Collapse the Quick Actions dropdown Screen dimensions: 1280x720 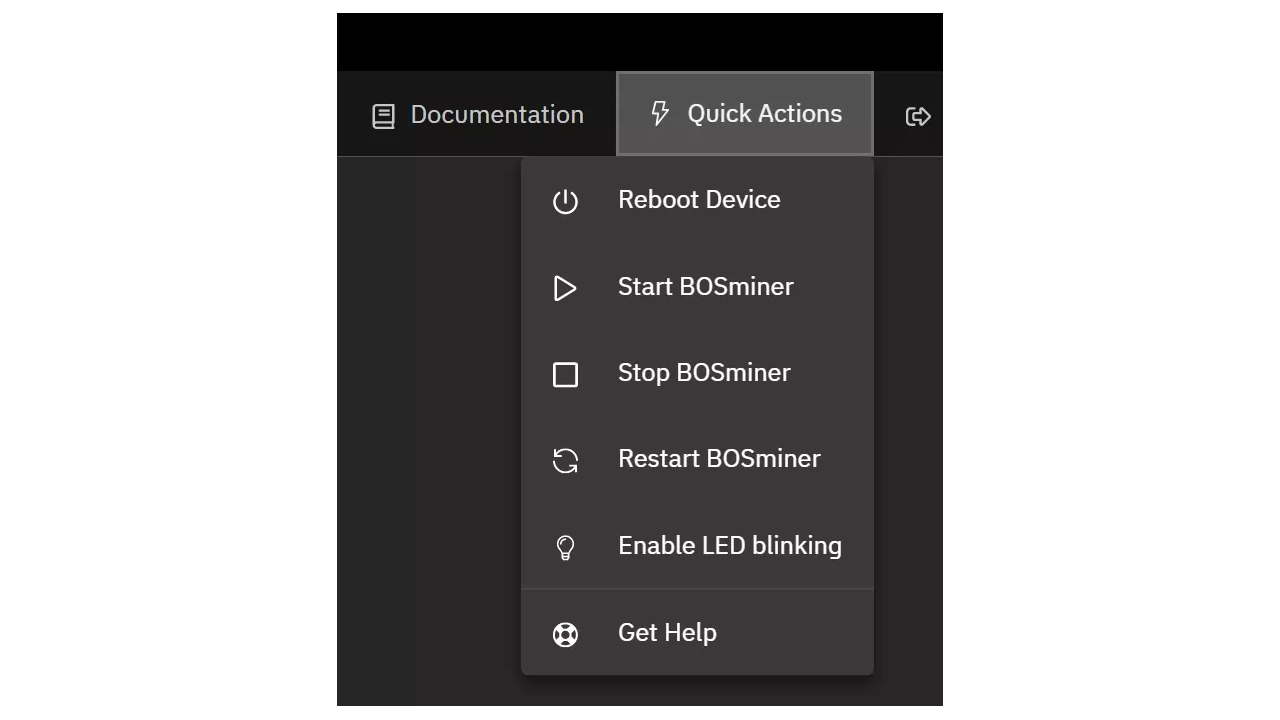[x=745, y=114]
